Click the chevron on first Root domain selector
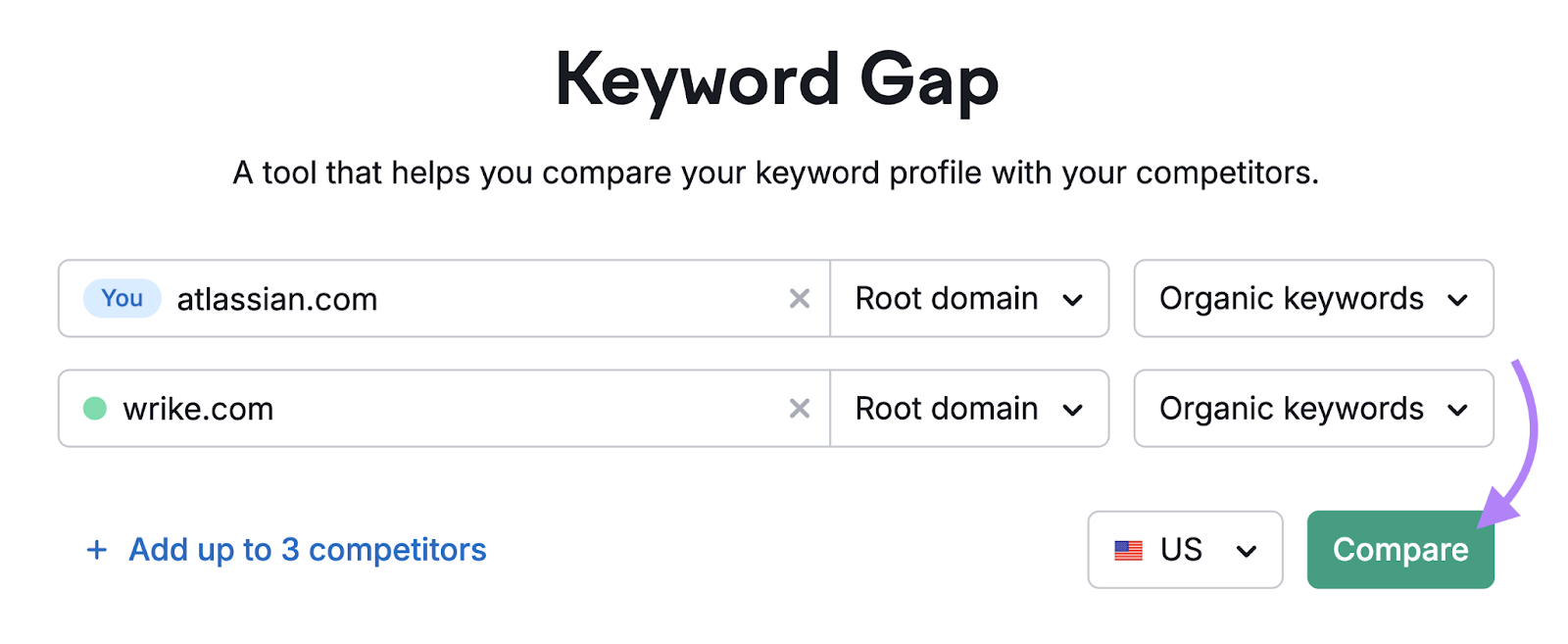The image size is (1568, 644). coord(1074,299)
